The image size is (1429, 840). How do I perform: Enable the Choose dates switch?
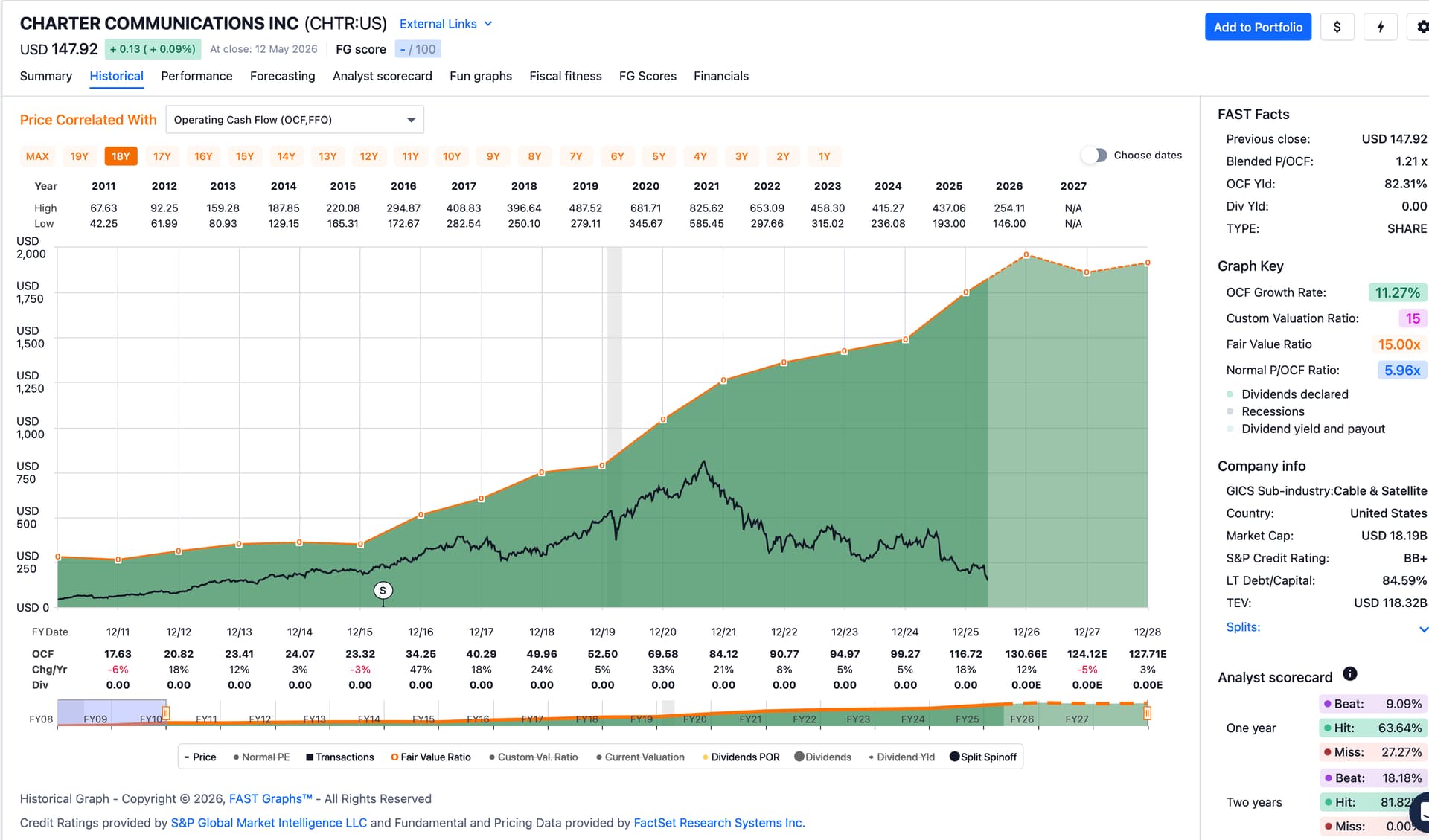click(x=1094, y=156)
